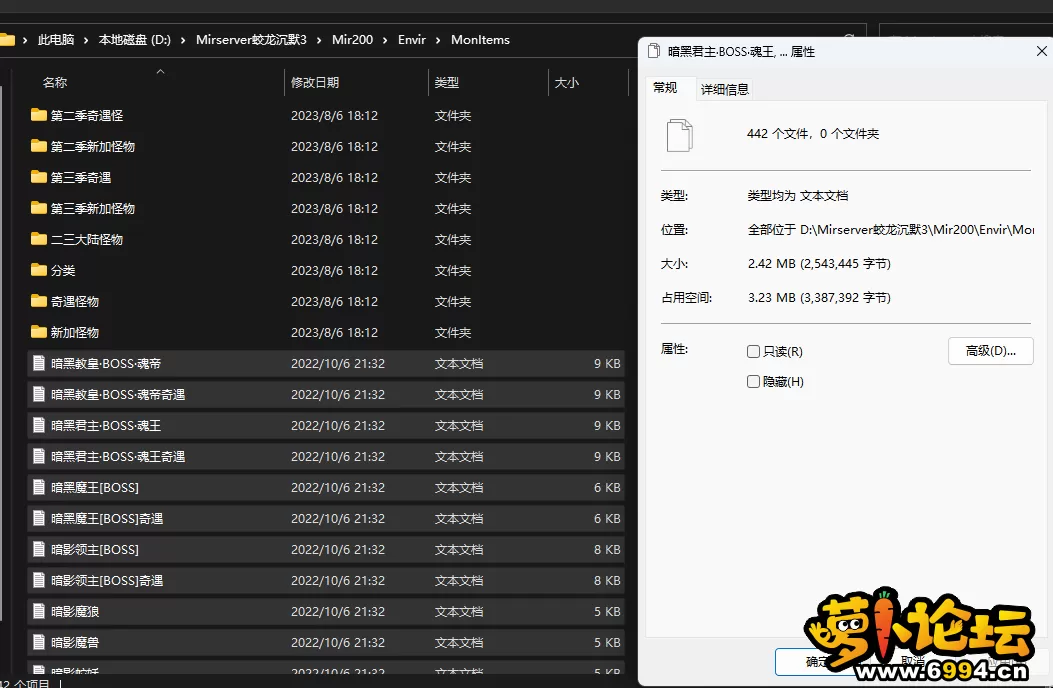Click the 暗影魔兽 file icon

39,642
